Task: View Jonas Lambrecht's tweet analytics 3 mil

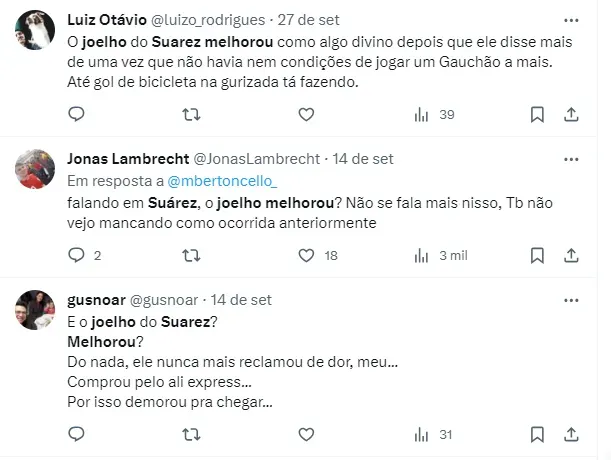Action: click(434, 255)
